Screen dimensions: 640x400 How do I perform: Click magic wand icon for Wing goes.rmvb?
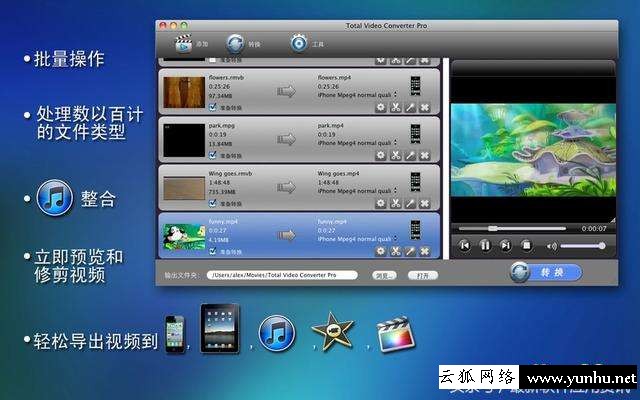(410, 203)
